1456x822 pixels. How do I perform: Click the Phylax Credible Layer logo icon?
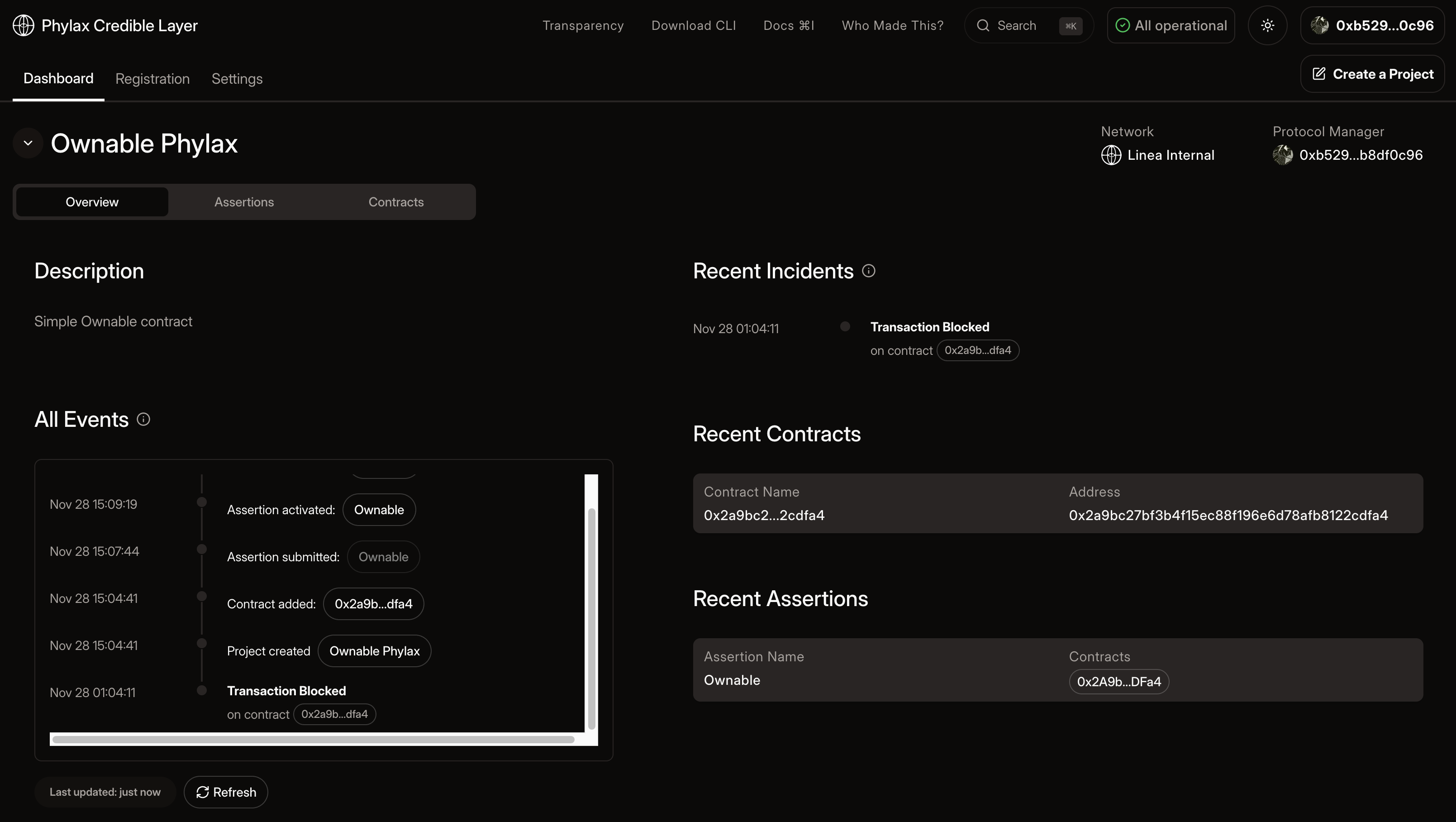tap(23, 25)
